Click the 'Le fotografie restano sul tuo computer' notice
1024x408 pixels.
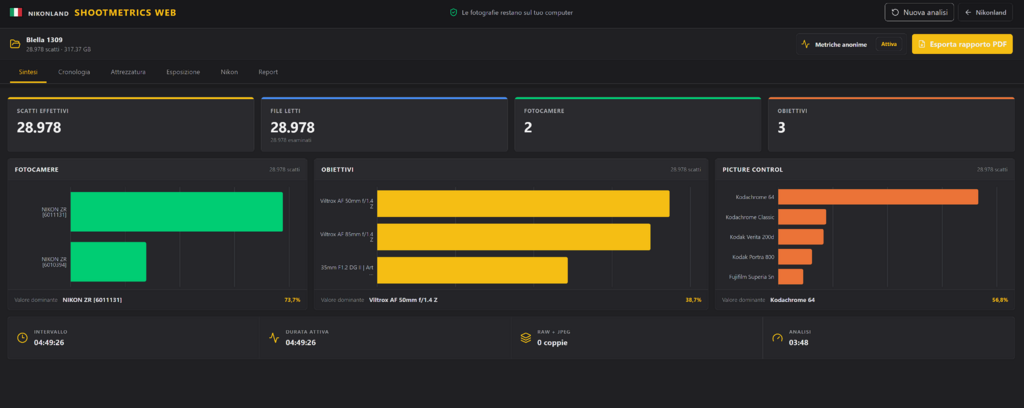517,12
